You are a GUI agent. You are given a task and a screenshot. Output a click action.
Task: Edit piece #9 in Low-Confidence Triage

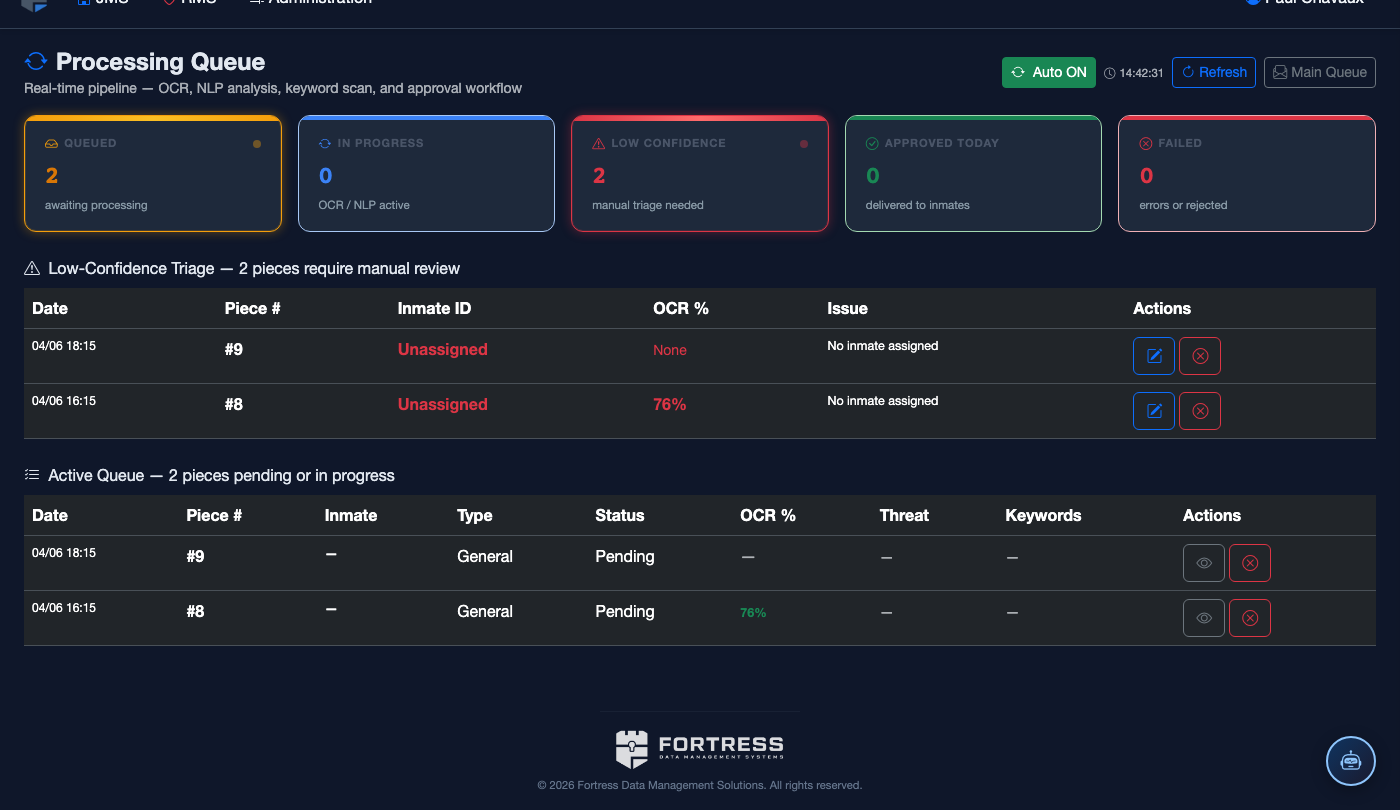(x=1154, y=356)
